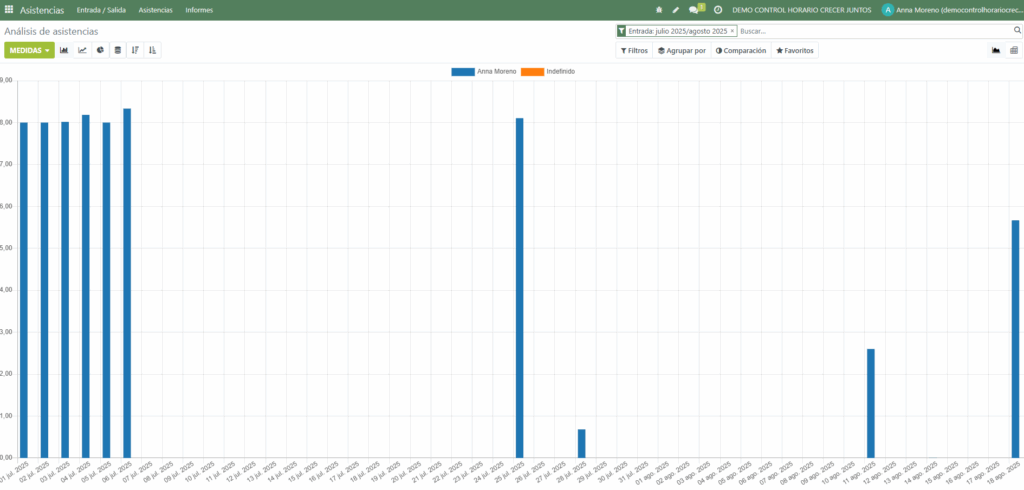Open the activities clock icon

point(717,10)
